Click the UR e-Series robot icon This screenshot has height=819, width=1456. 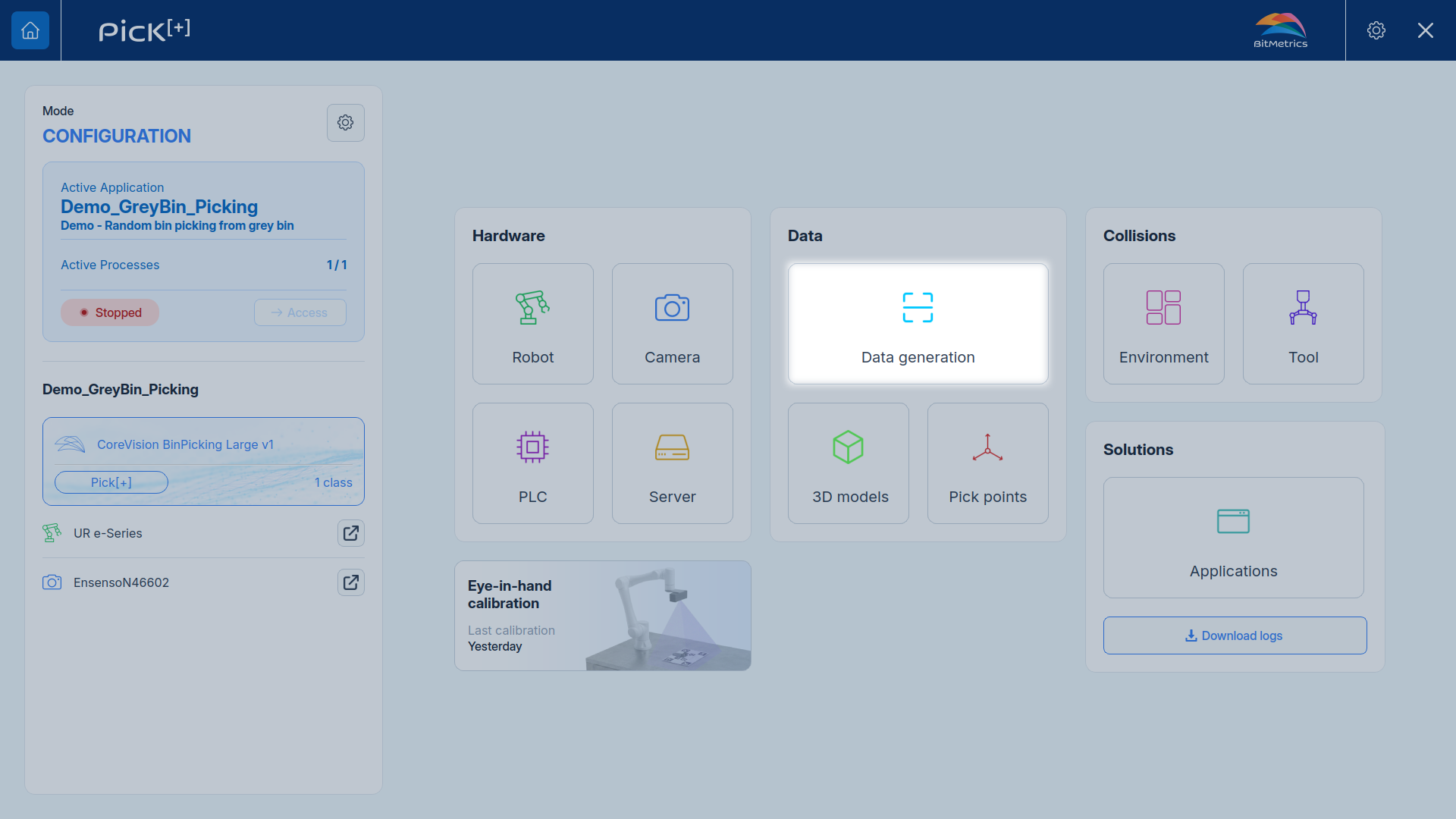tap(52, 533)
